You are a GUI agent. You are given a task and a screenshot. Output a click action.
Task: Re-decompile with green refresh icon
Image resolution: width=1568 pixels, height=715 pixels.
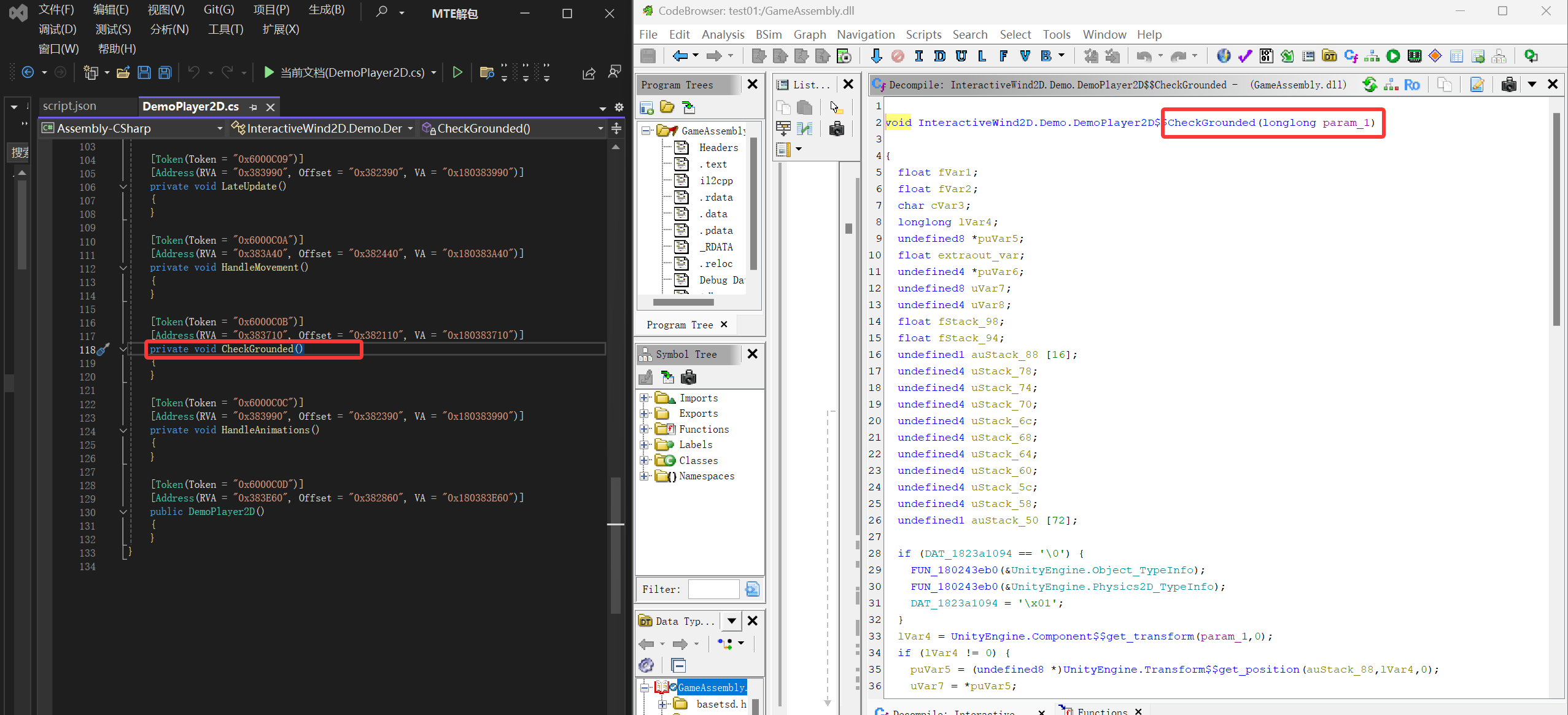[1370, 85]
